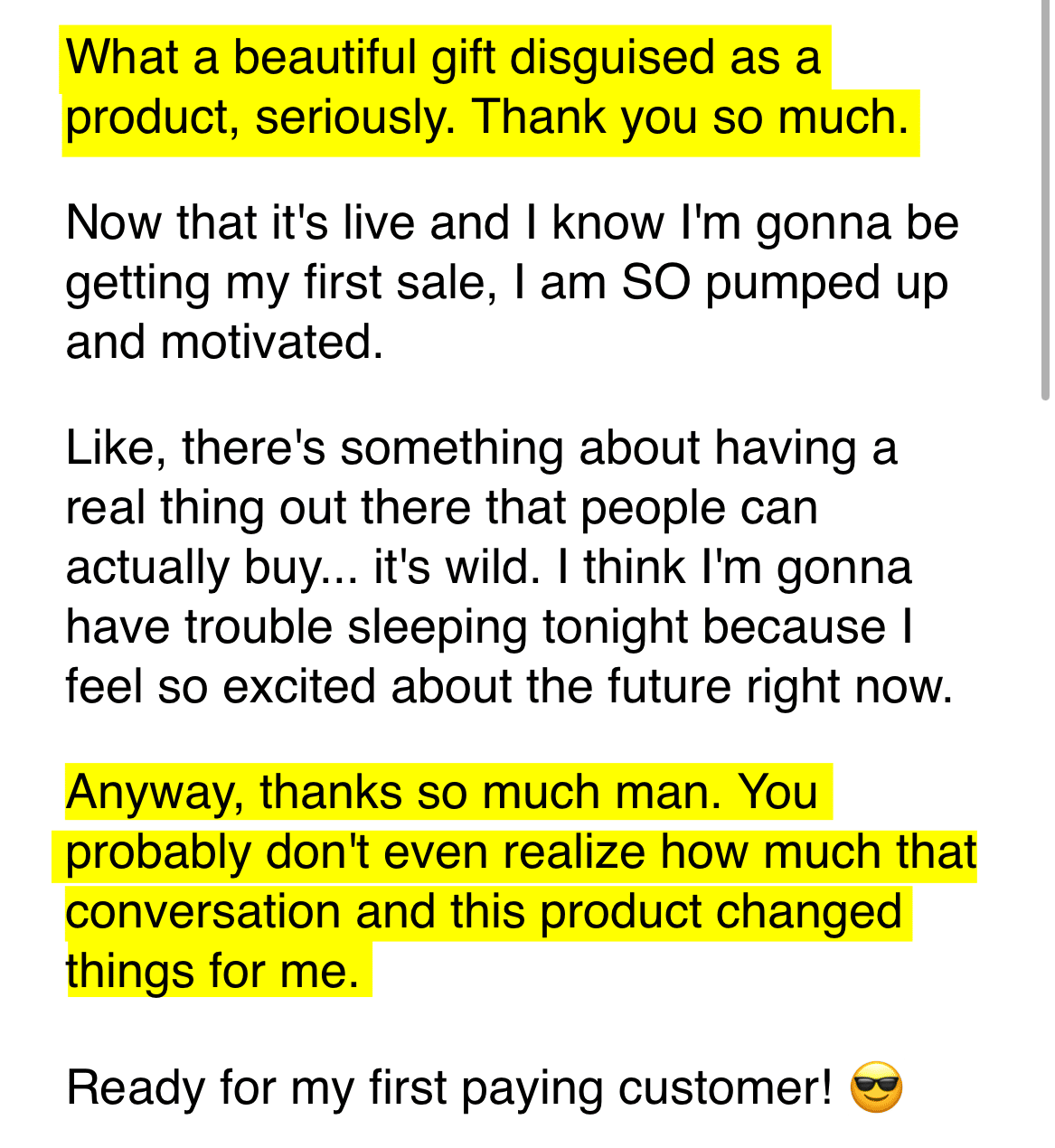
Task: Click the line 'Now that it's live'
Action: (x=241, y=222)
